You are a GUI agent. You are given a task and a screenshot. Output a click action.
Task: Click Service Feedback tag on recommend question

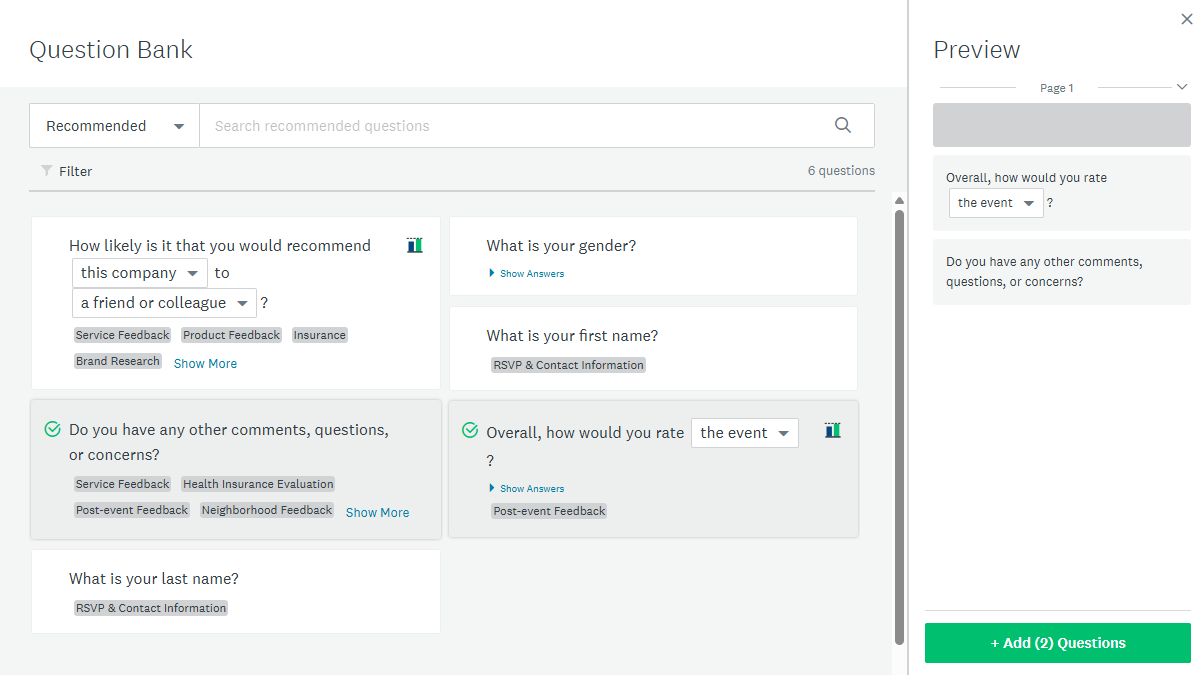pyautogui.click(x=123, y=335)
